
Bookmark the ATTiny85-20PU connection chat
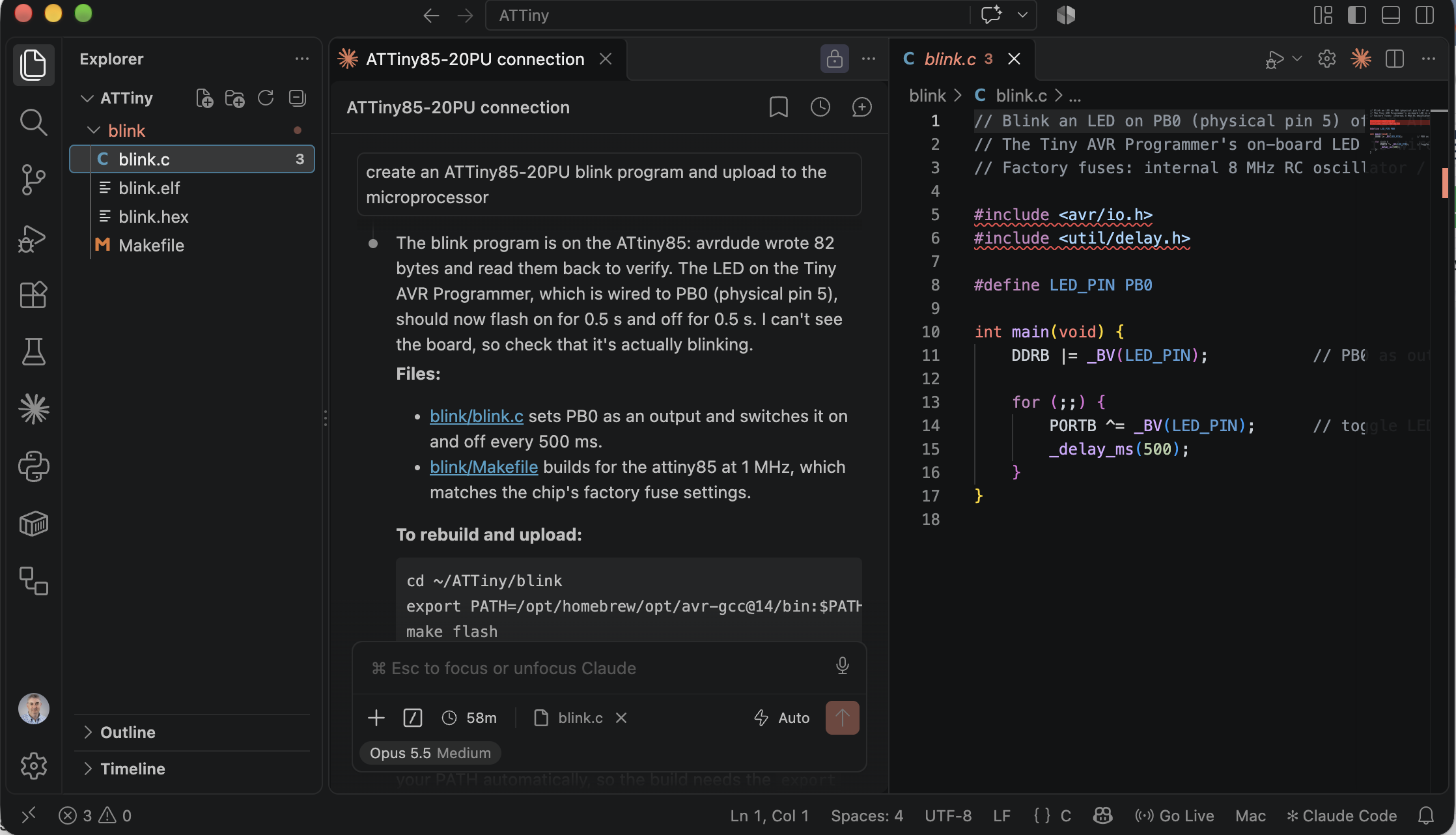coord(779,107)
